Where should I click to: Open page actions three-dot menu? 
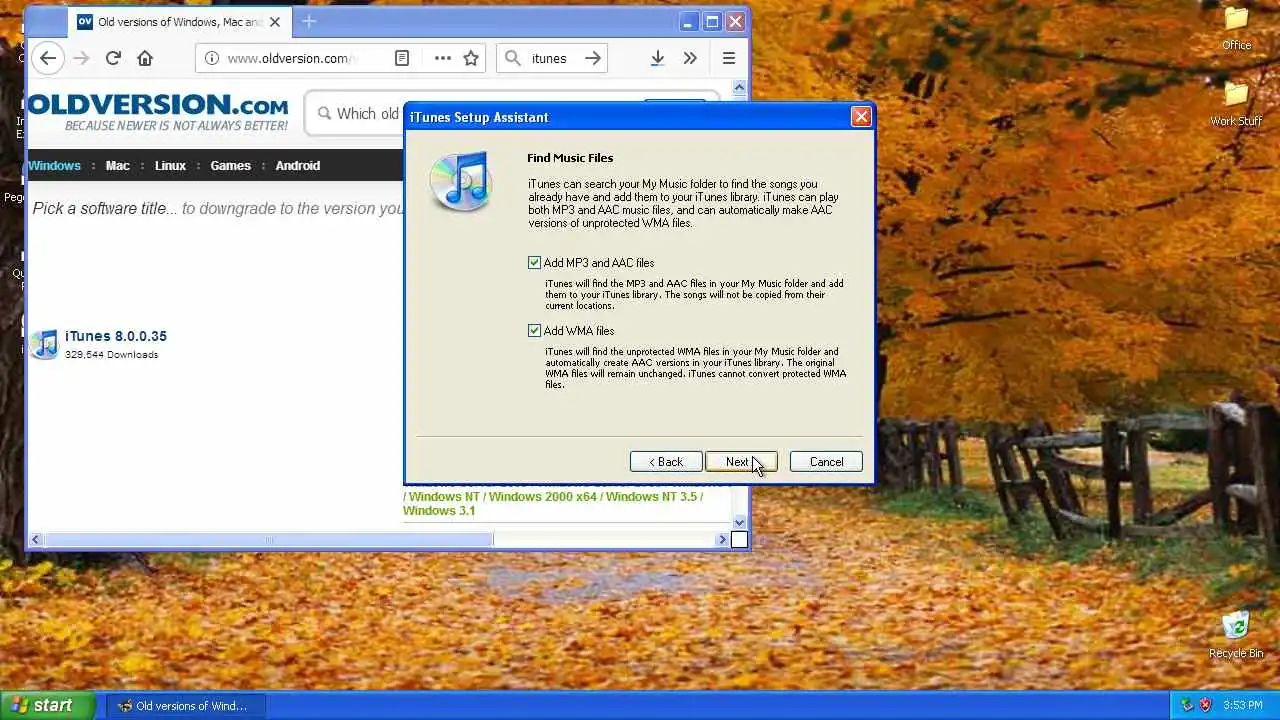pos(443,58)
